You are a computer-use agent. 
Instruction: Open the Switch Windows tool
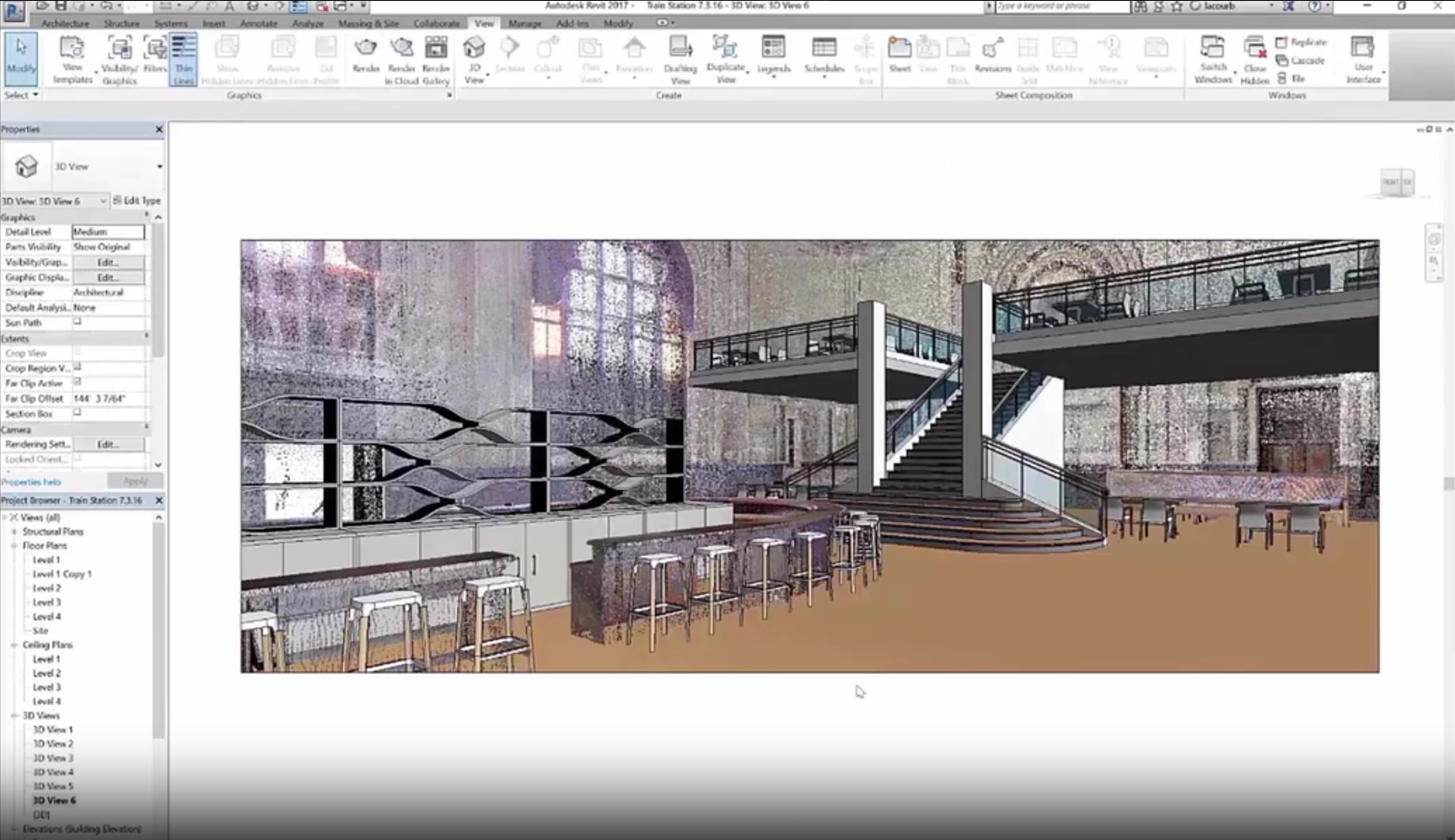click(x=1213, y=57)
